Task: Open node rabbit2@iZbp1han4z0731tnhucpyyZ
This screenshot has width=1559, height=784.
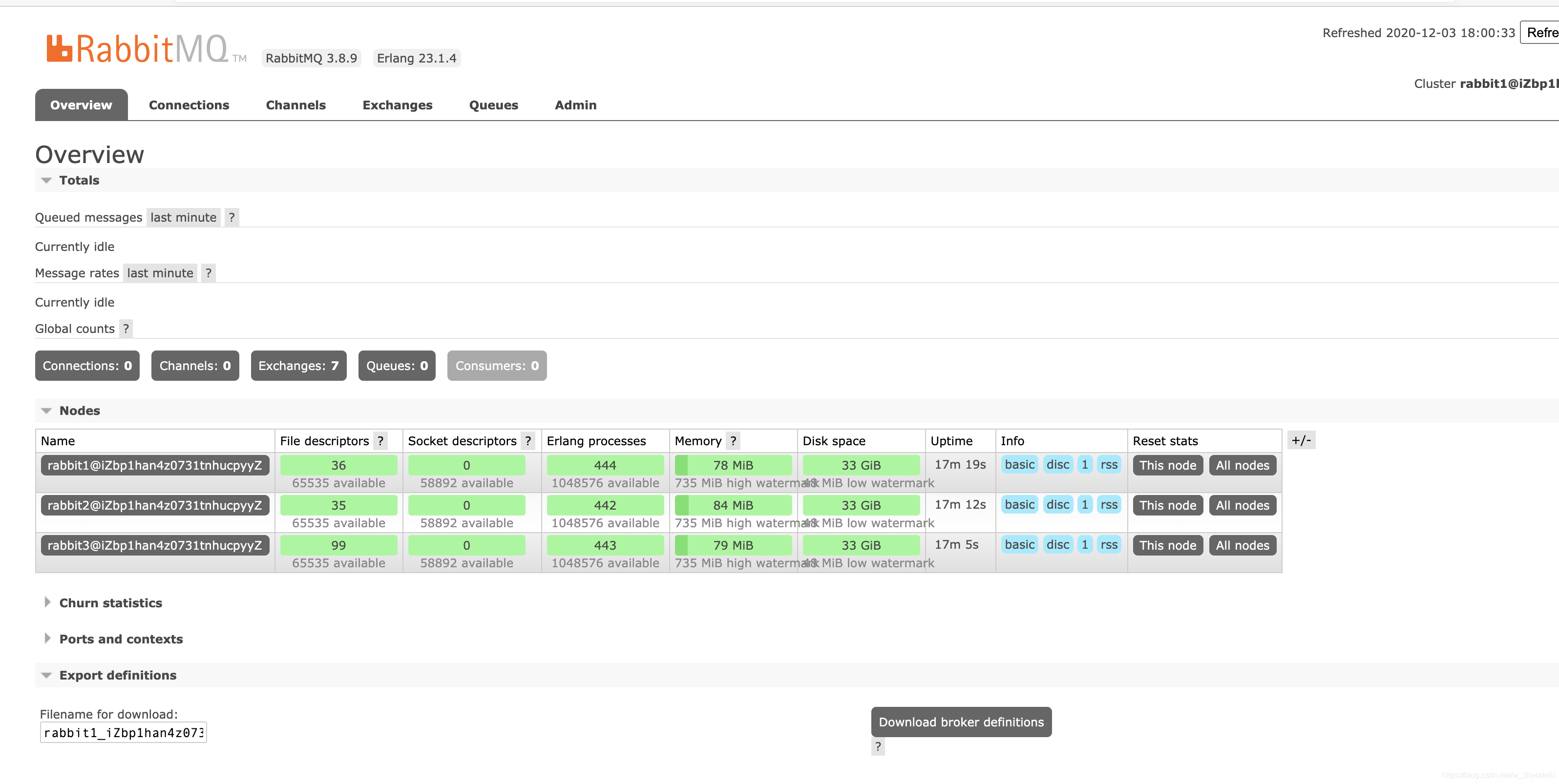Action: tap(155, 505)
